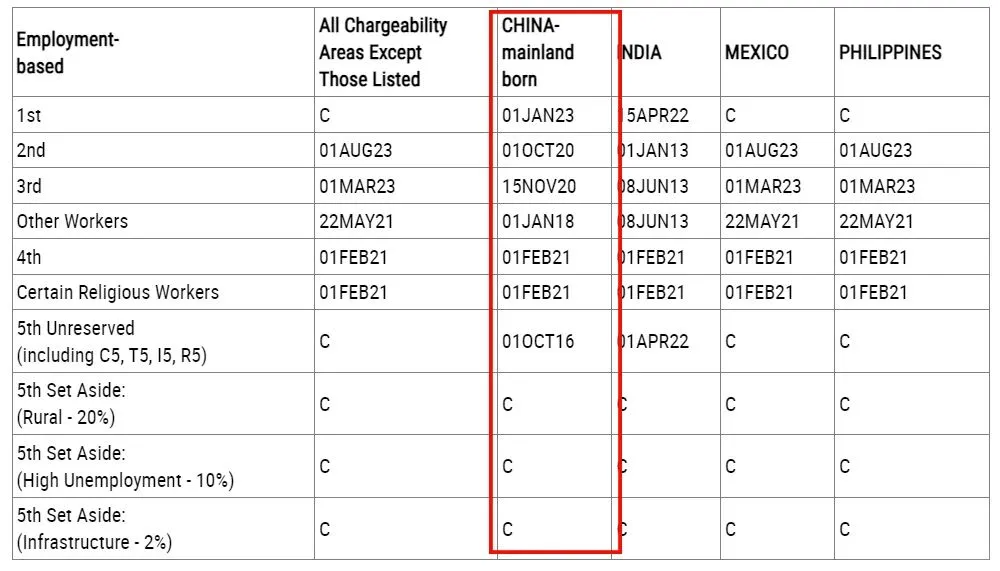Select the 01JAN23 China 1st preference cell
Image resolution: width=1000 pixels, height=571 pixels.
click(538, 115)
